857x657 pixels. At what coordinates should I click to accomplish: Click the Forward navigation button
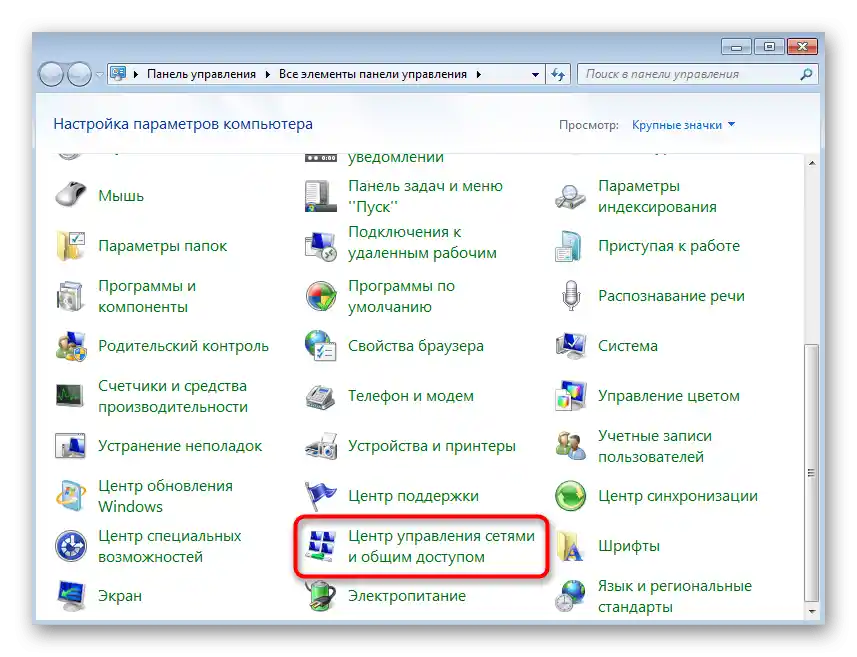(x=79, y=74)
